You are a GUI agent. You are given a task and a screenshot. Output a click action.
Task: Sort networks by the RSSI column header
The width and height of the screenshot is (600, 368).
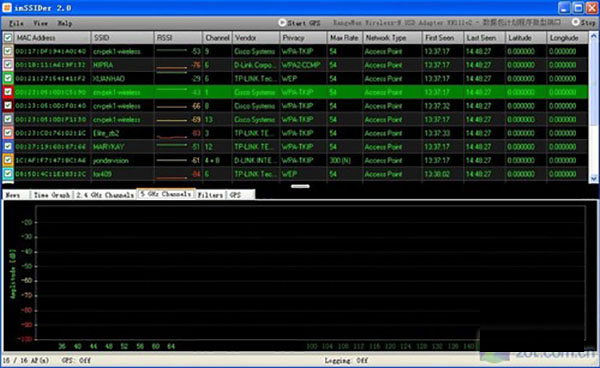178,37
